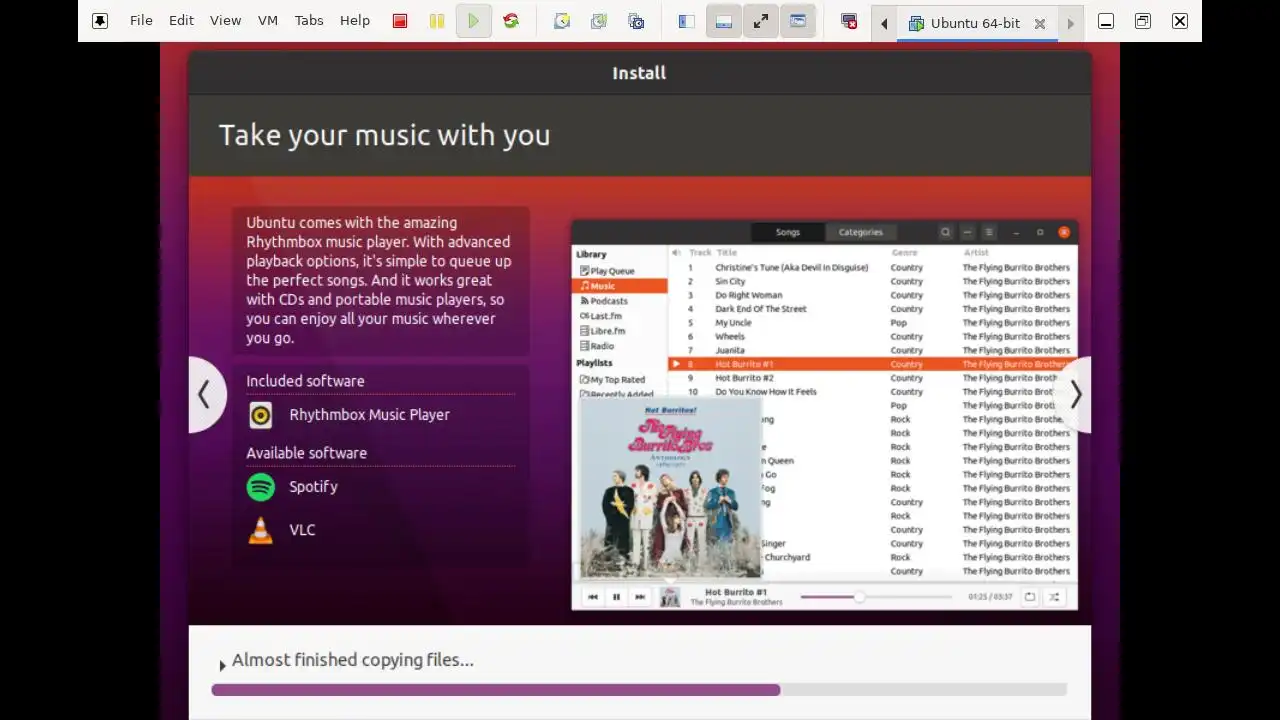
Task: Click the previous tab arrow
Action: [884, 22]
